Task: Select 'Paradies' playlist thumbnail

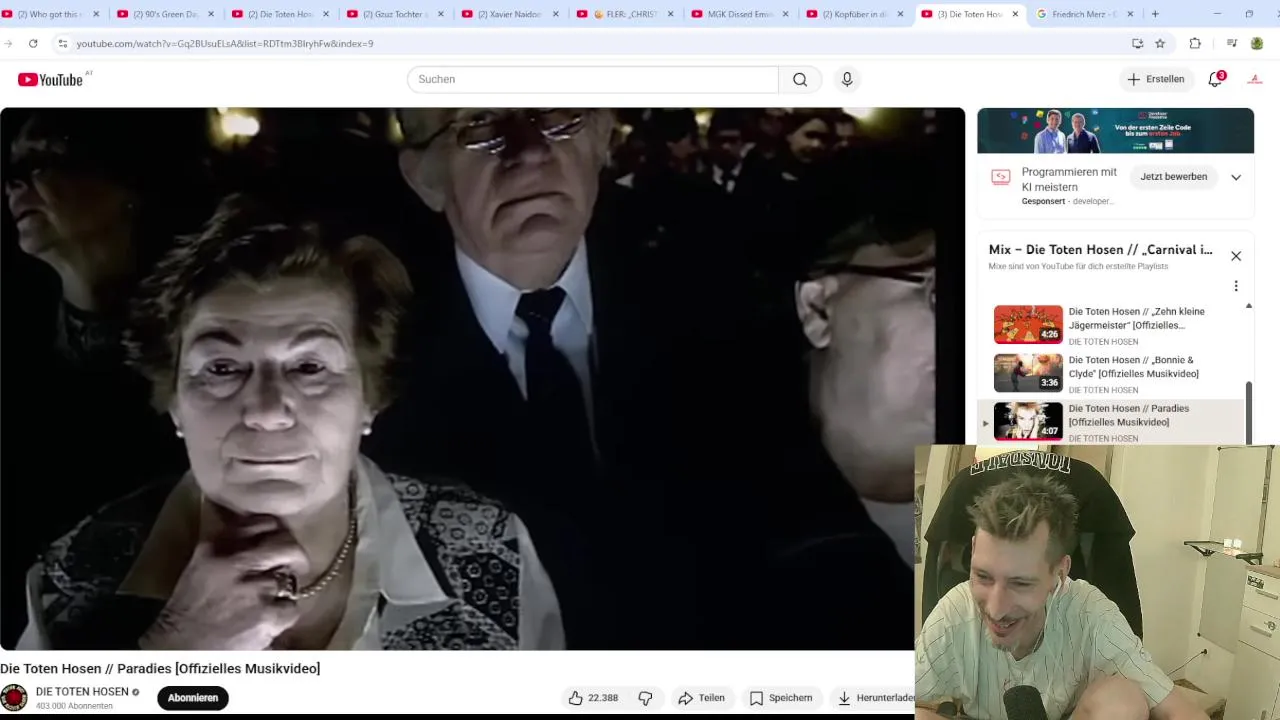Action: 1028,421
